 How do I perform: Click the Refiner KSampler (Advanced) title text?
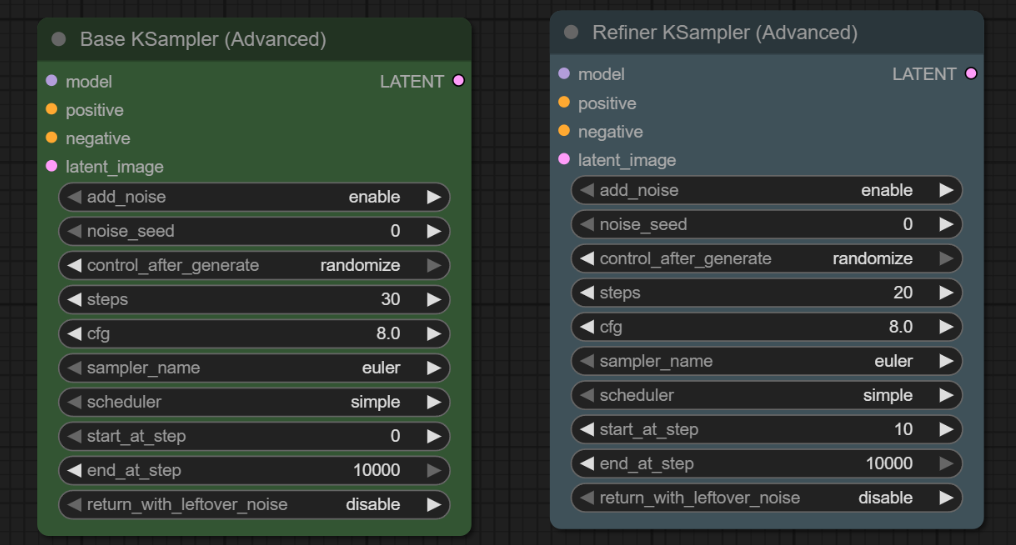724,33
